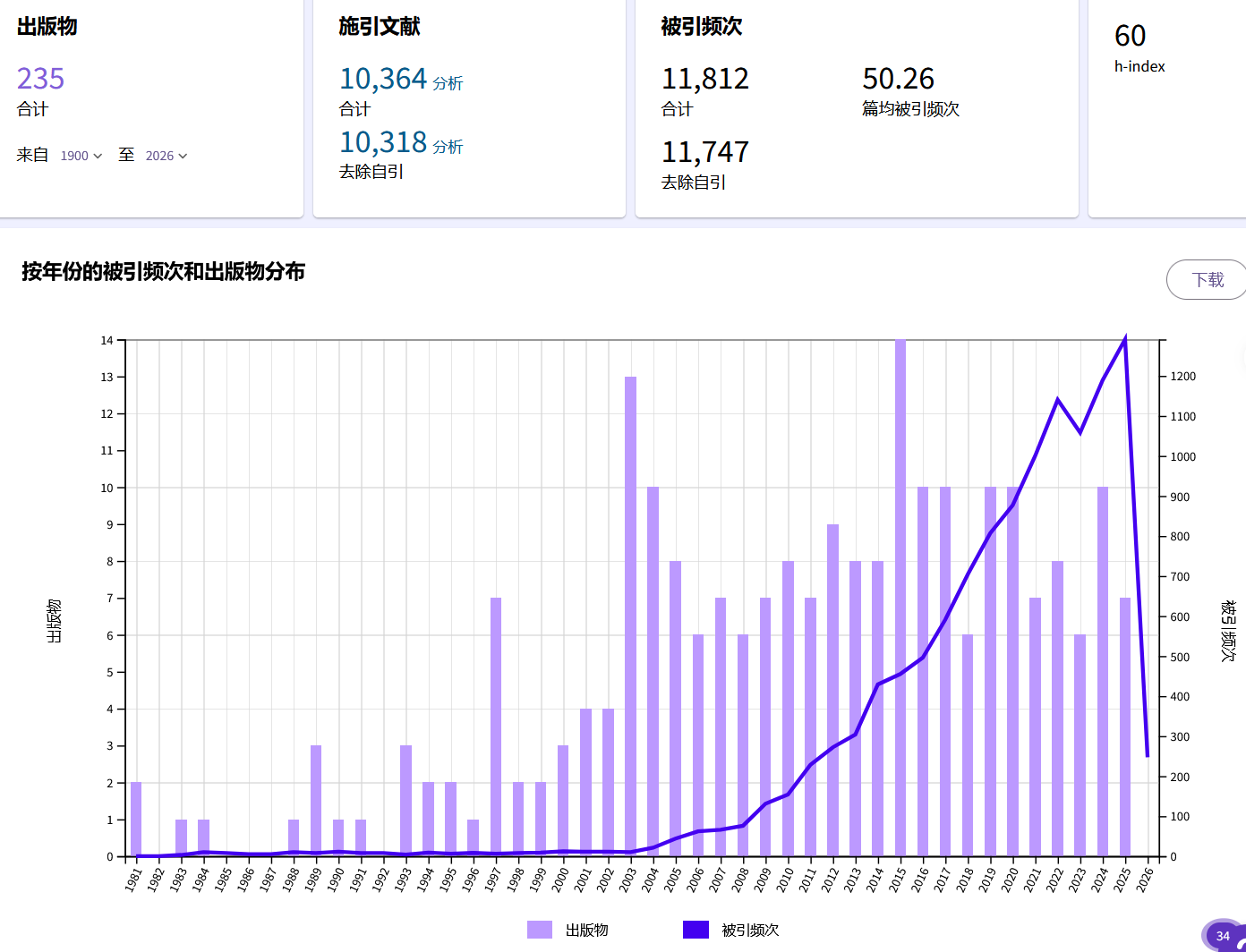This screenshot has width=1246, height=952.
Task: Toggle the 出版物 legend label
Action: [x=587, y=931]
